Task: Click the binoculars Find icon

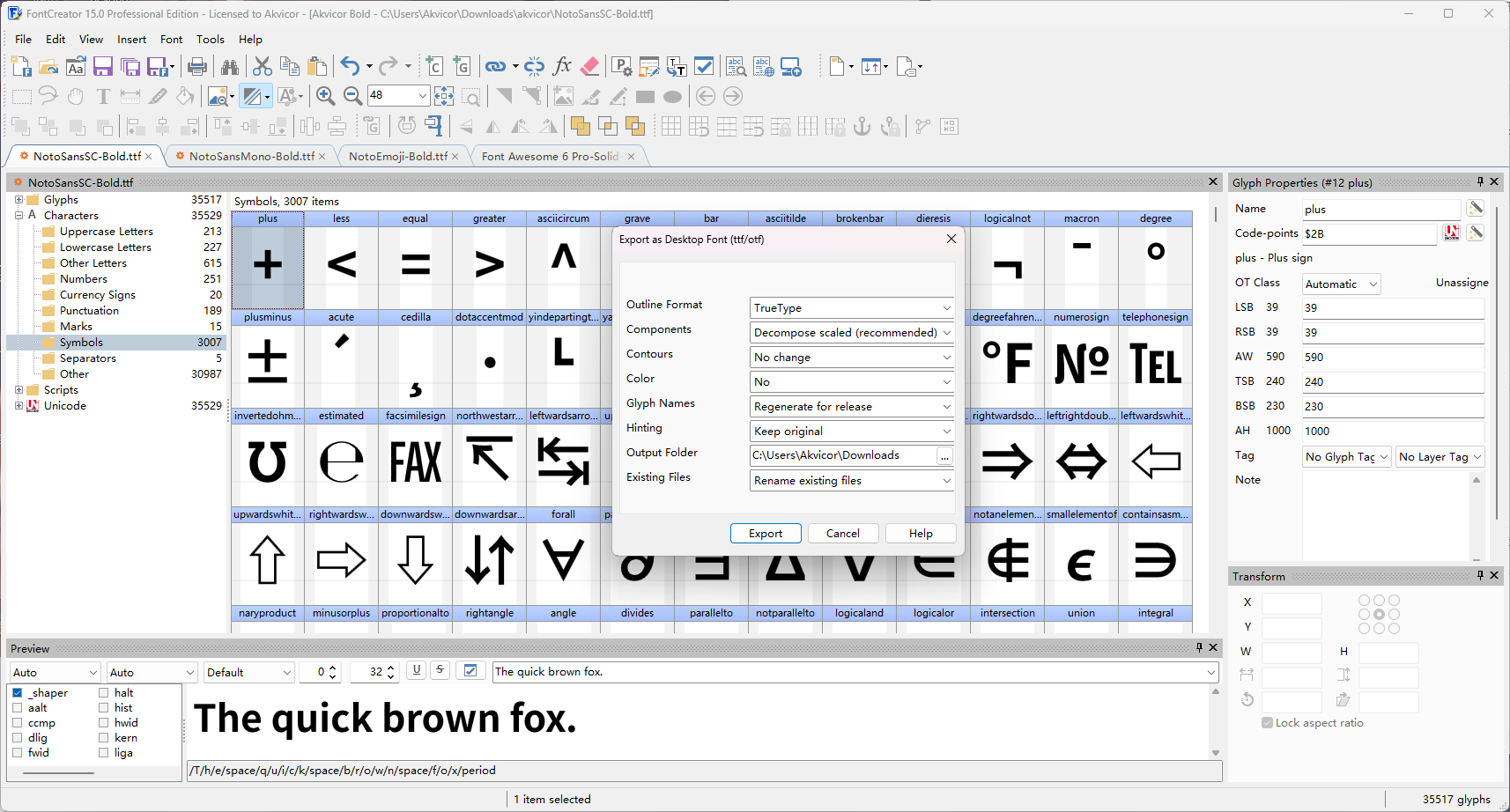Action: 230,67
